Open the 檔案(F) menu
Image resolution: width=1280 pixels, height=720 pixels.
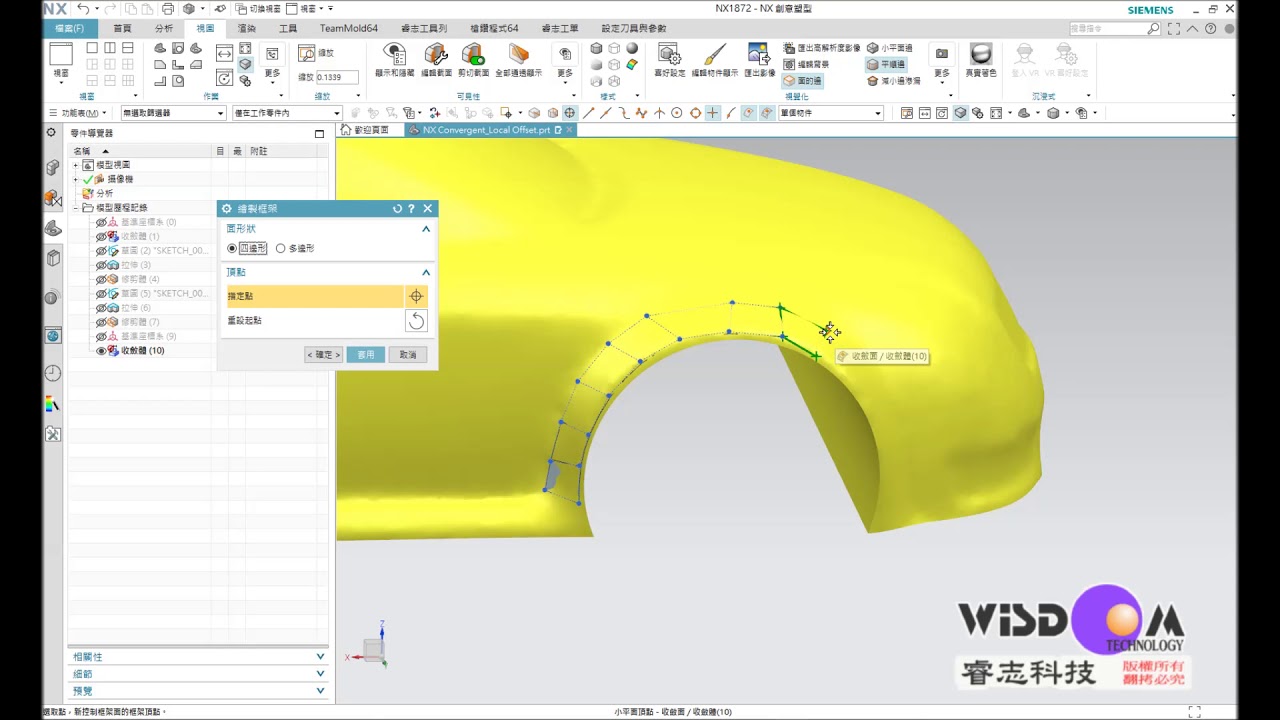coord(70,28)
